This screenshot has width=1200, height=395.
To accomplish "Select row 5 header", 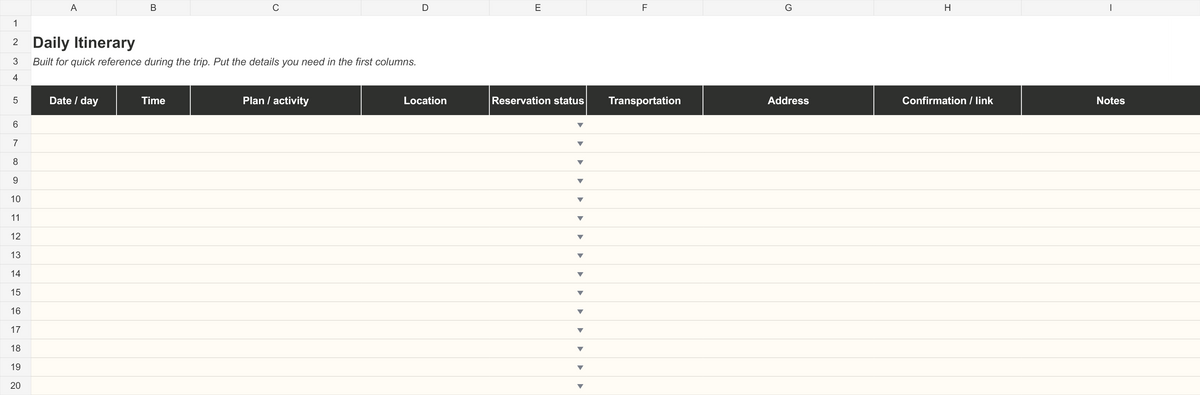I will tap(15, 101).
